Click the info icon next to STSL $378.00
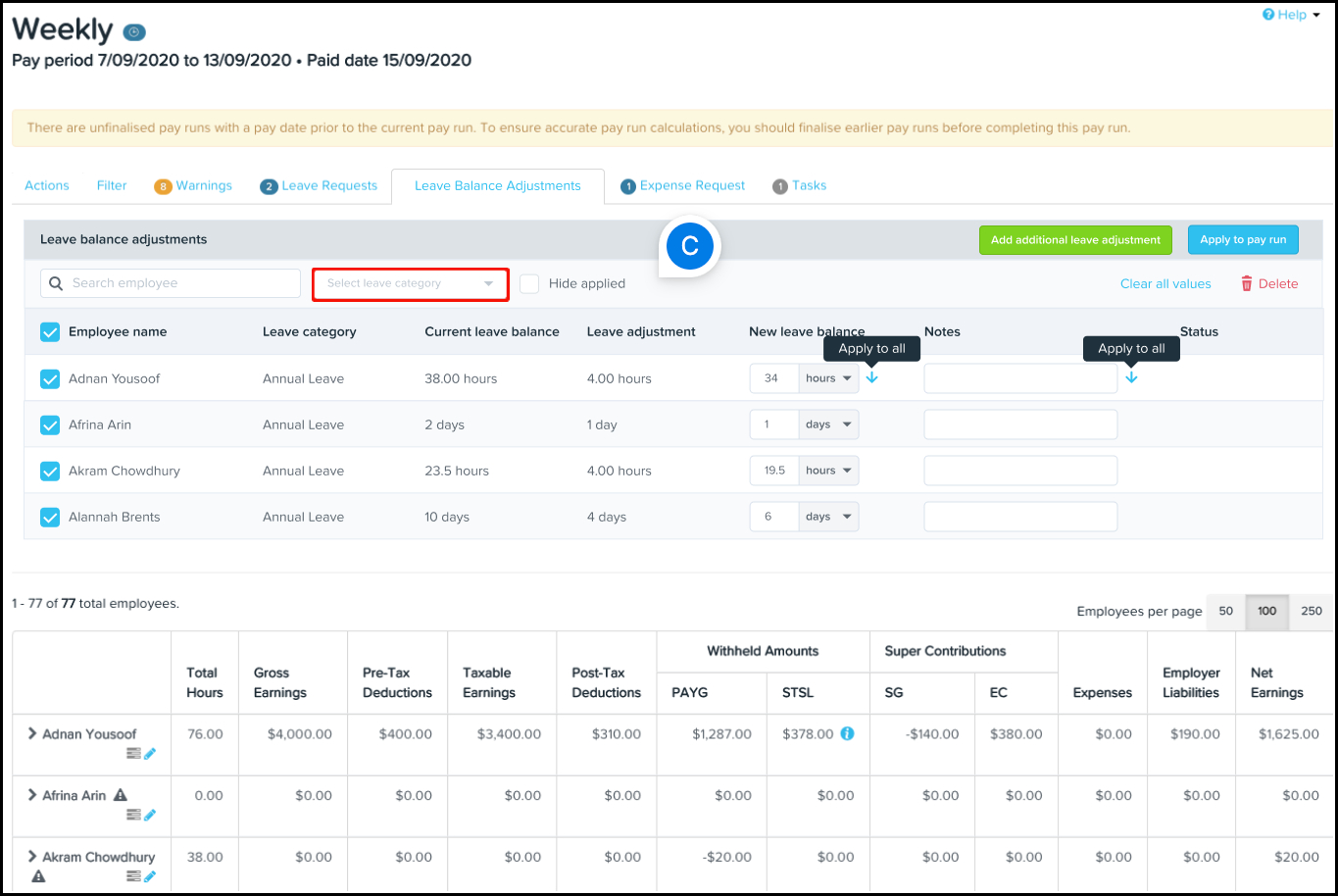Viewport: 1338px width, 896px height. (x=848, y=733)
